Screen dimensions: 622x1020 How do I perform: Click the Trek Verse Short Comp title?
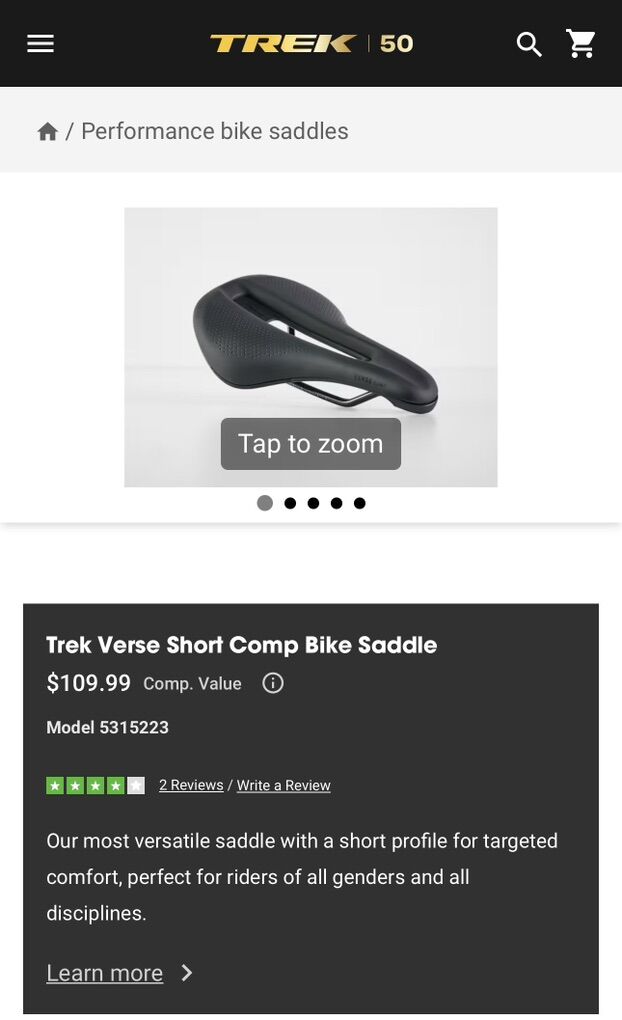241,645
